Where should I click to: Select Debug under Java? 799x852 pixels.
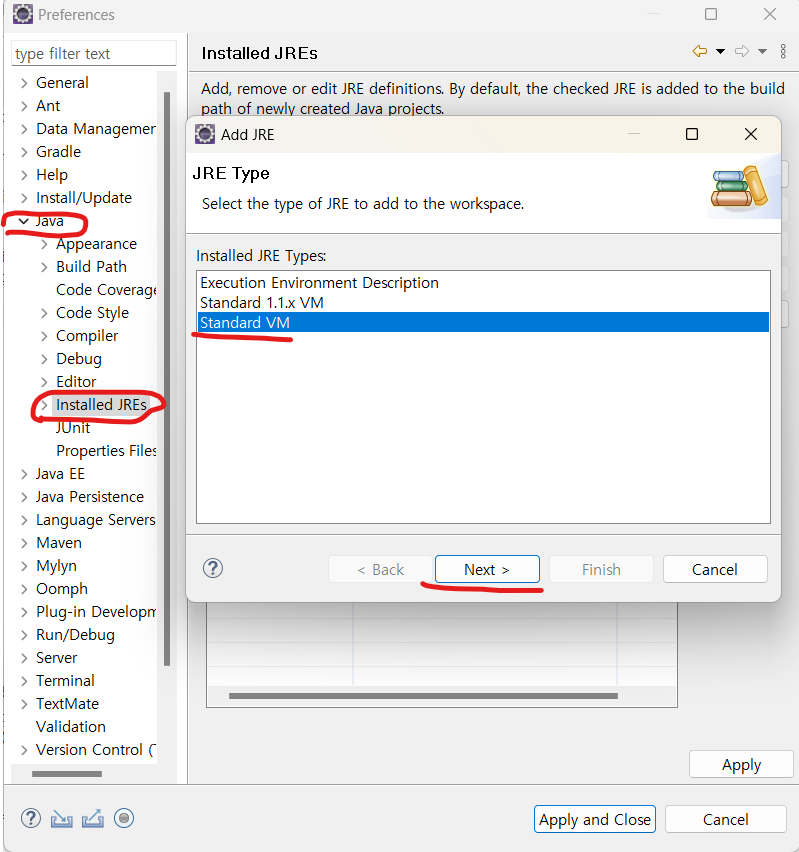pyautogui.click(x=79, y=359)
